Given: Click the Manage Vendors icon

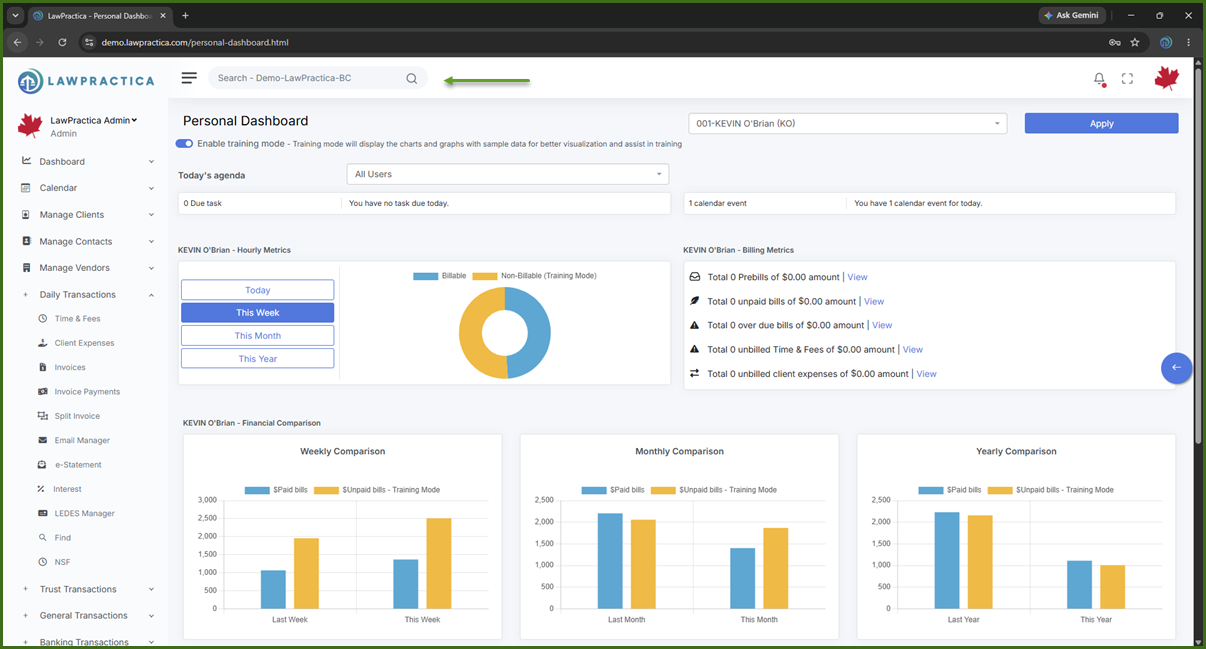Looking at the screenshot, I should pos(27,268).
